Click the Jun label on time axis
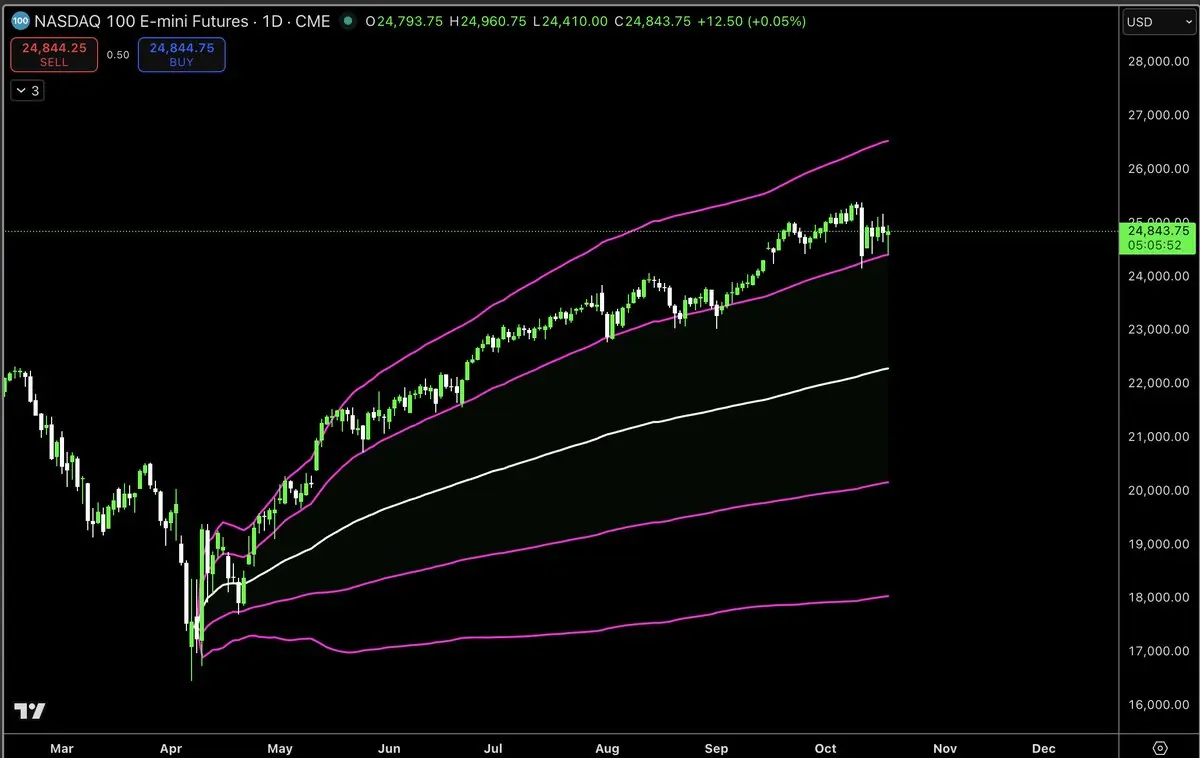The image size is (1200, 758). click(390, 748)
